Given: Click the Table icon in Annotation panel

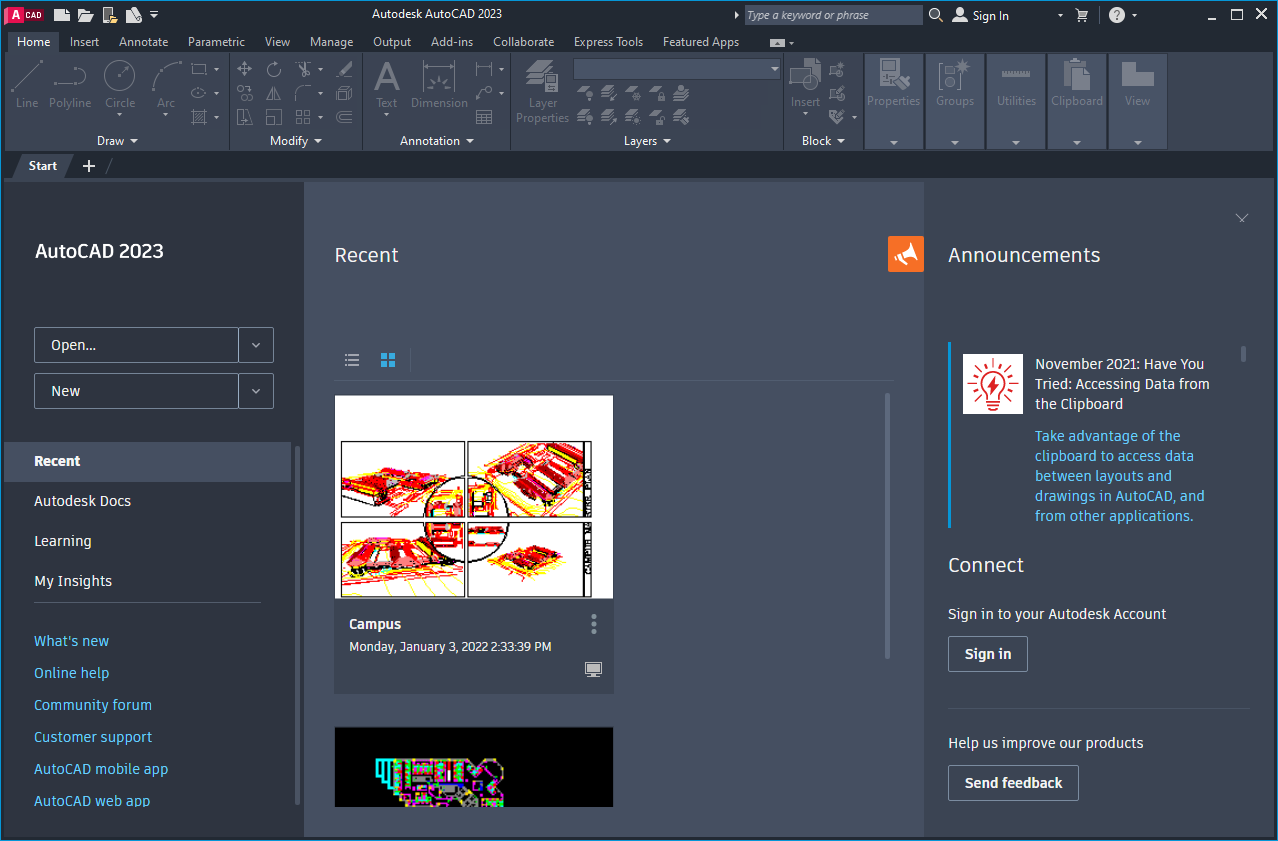Looking at the screenshot, I should pyautogui.click(x=484, y=117).
